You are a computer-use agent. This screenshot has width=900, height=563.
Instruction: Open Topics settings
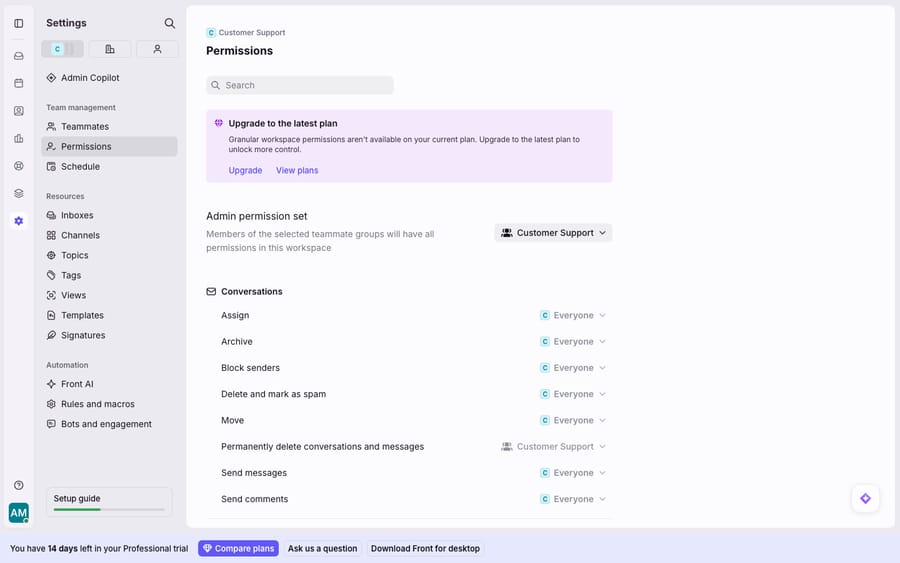click(109, 255)
